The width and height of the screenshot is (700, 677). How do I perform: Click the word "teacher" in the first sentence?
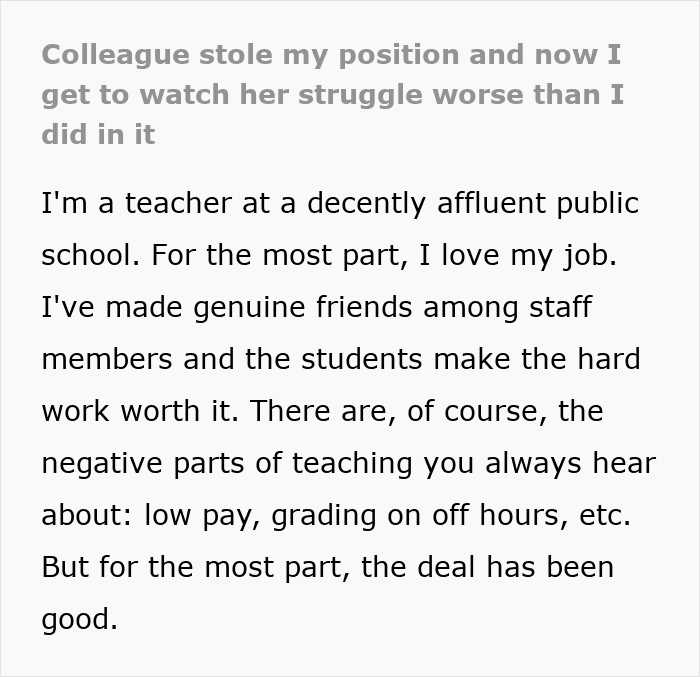tap(178, 203)
